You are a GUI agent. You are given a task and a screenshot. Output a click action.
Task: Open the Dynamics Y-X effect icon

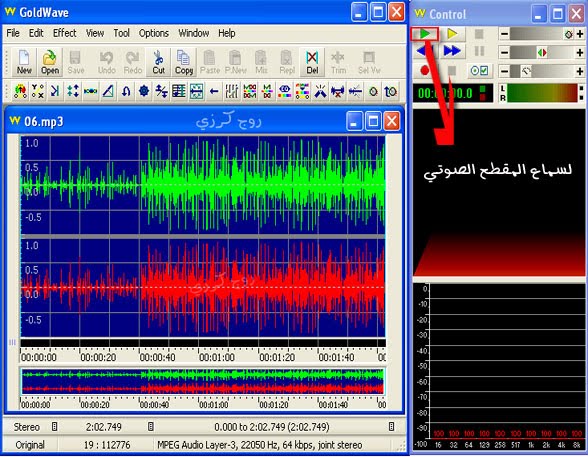(x=38, y=91)
